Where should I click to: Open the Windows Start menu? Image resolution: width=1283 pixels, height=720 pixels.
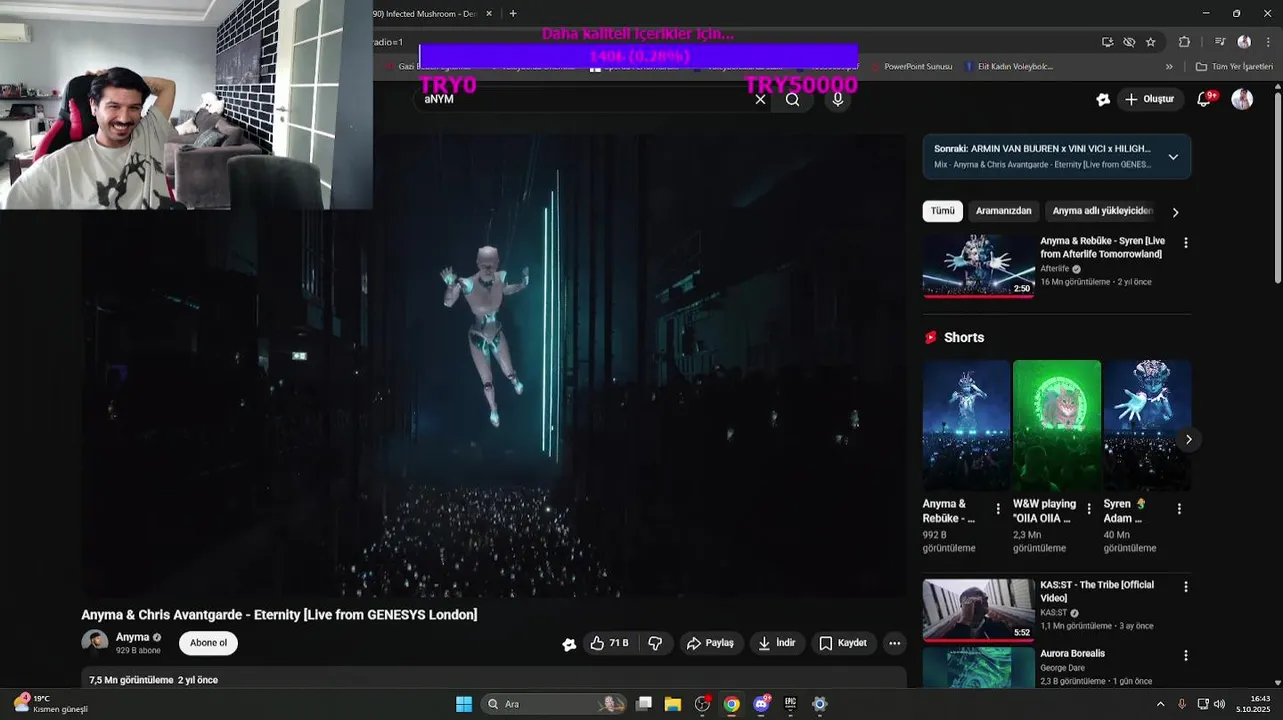point(464,704)
